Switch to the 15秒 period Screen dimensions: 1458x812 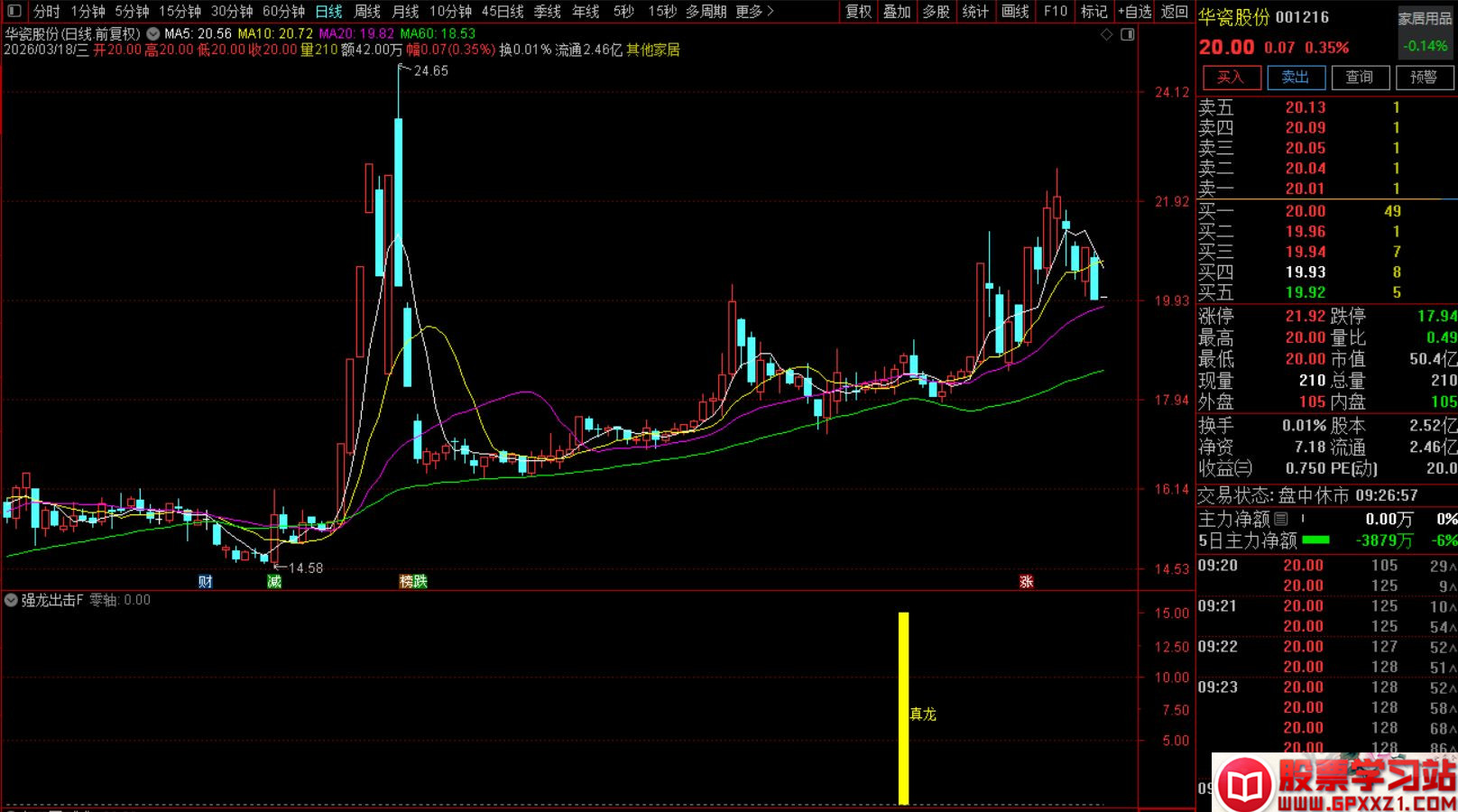coord(662,11)
